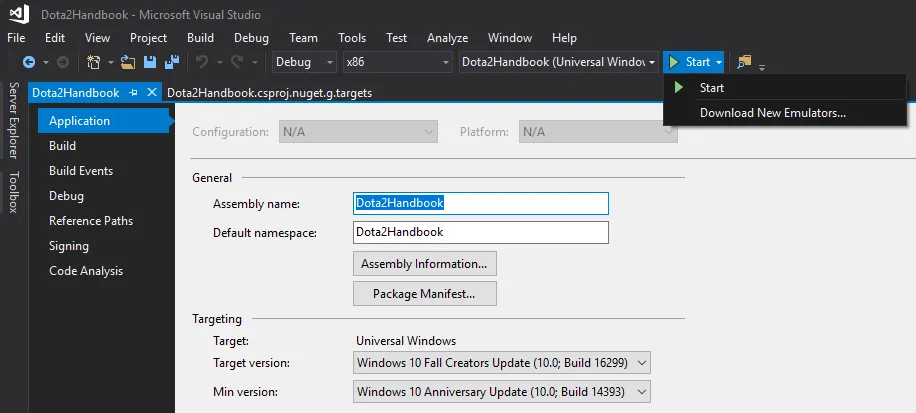Image resolution: width=916 pixels, height=413 pixels.
Task: Open the Test menu
Action: [396, 38]
